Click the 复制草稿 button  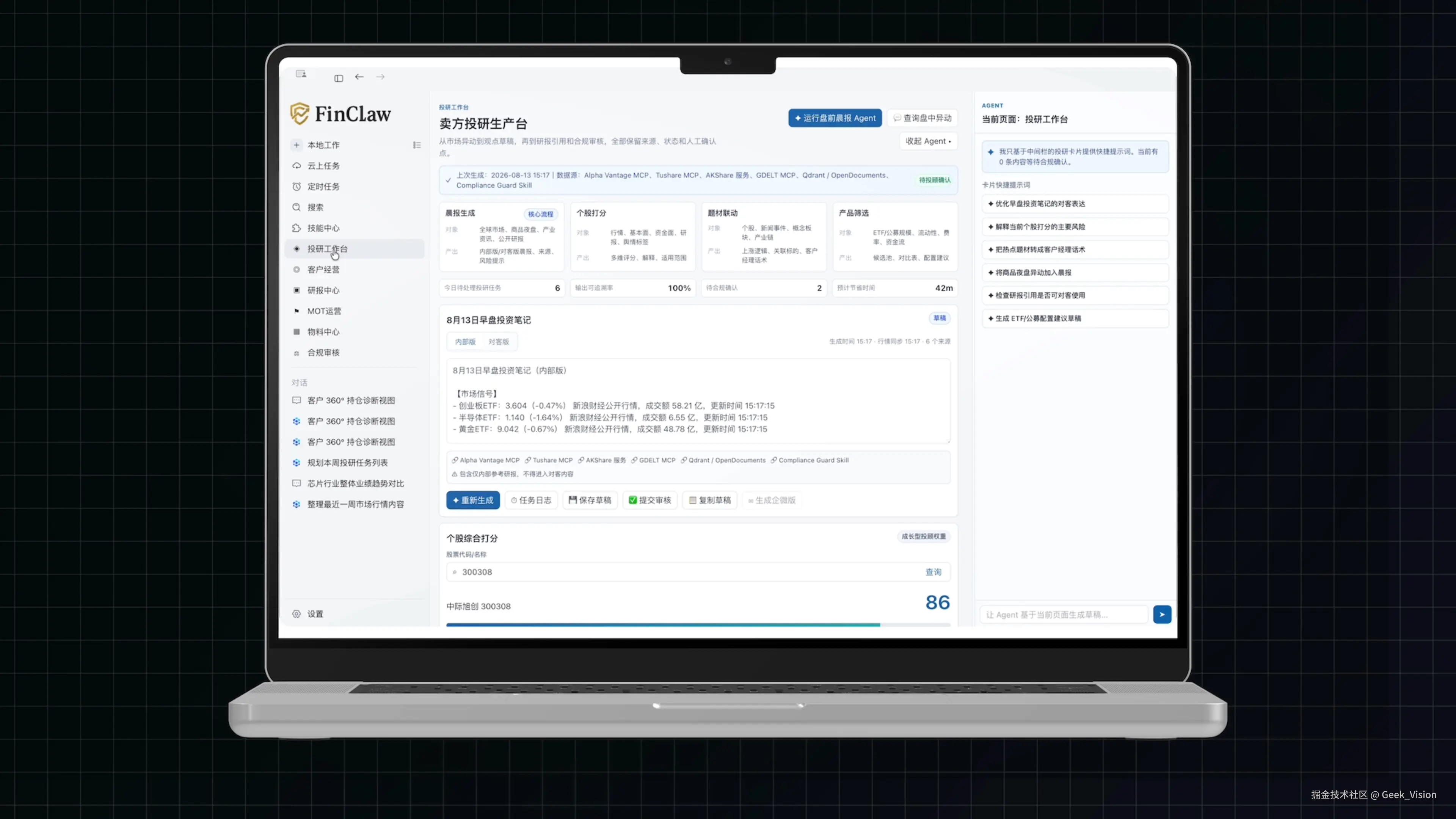710,500
